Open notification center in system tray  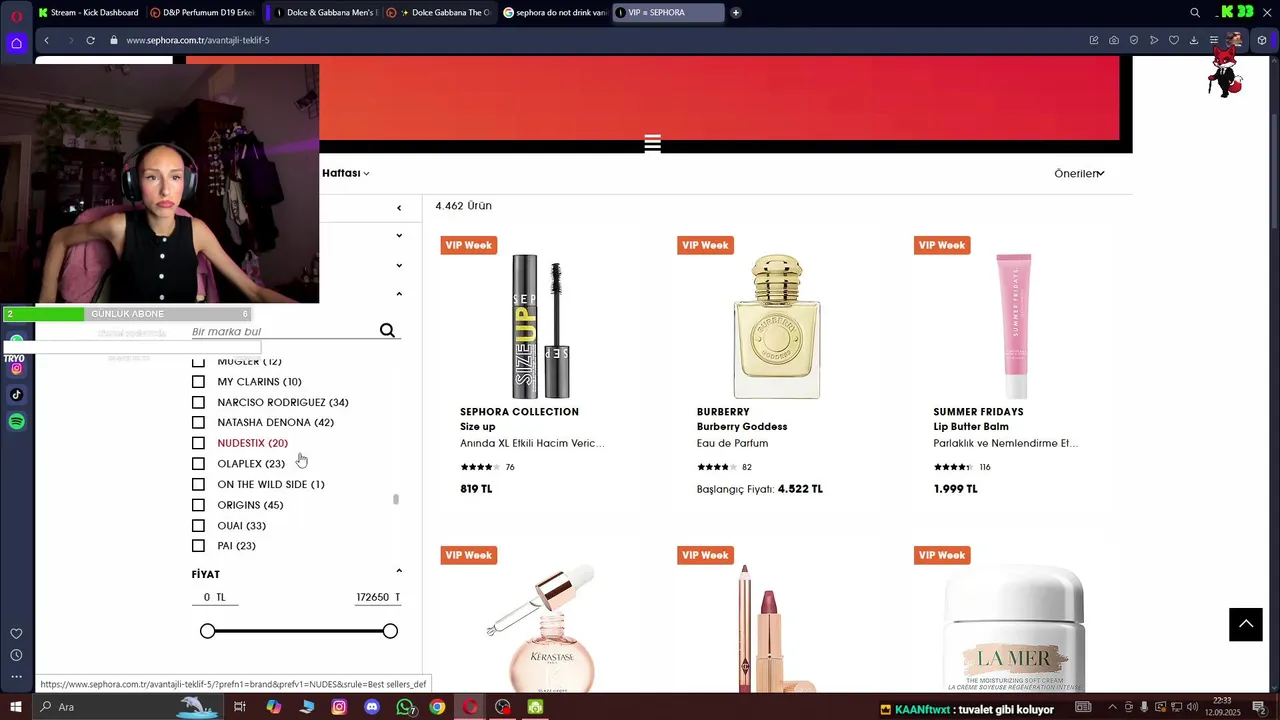tap(1260, 707)
